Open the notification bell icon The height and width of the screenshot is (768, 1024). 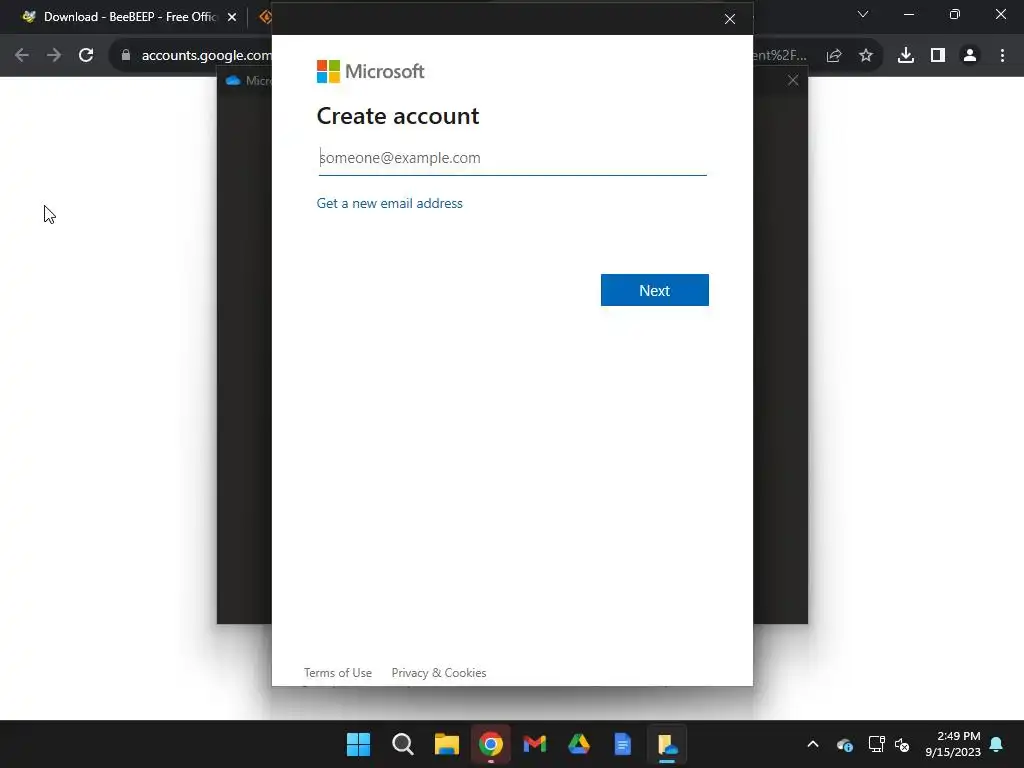(997, 744)
